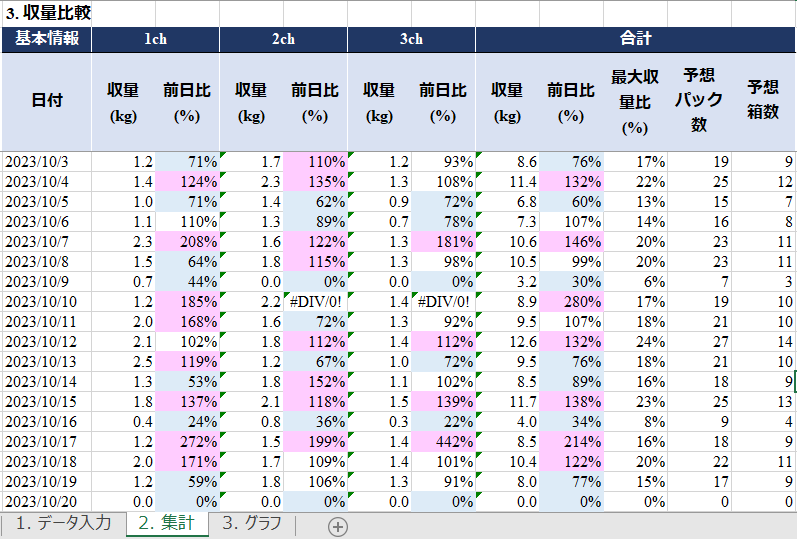Add a new sheet with plus icon

[338, 527]
